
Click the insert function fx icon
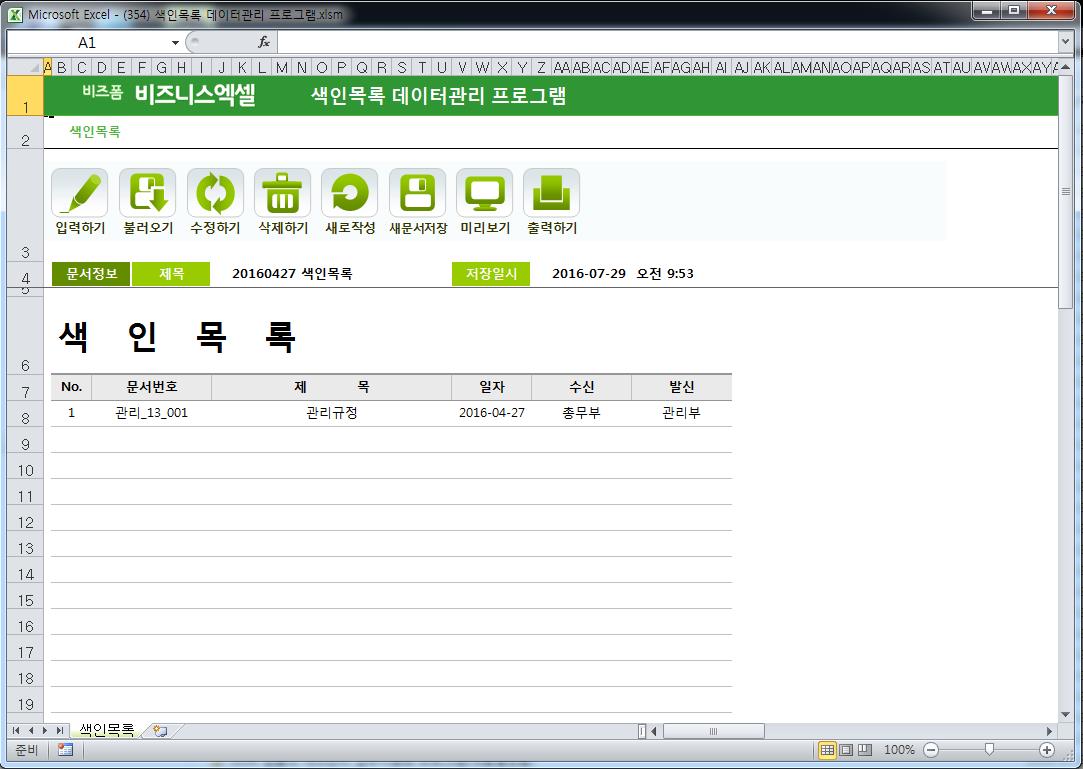click(x=264, y=42)
